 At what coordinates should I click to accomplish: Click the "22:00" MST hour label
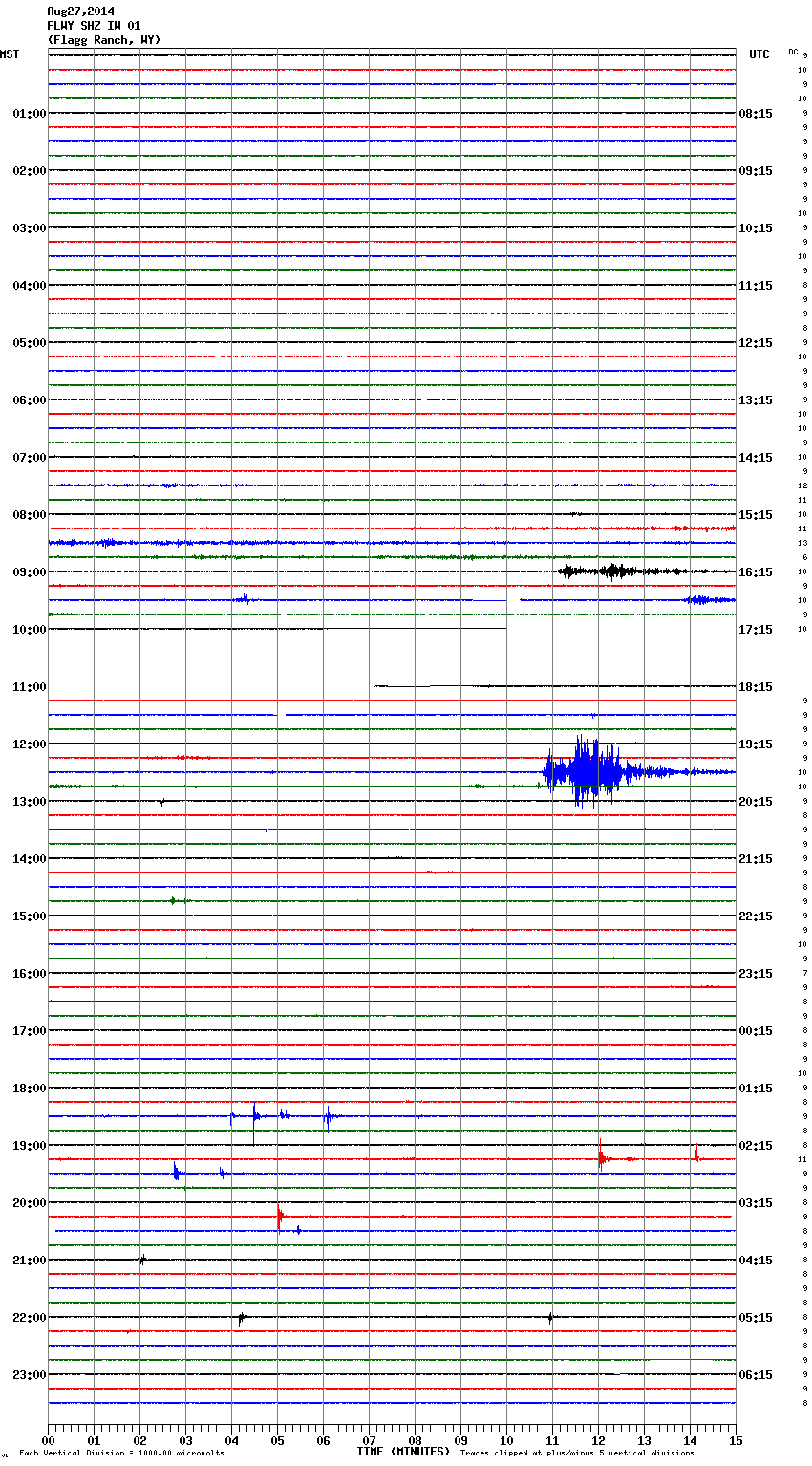coord(29,1318)
